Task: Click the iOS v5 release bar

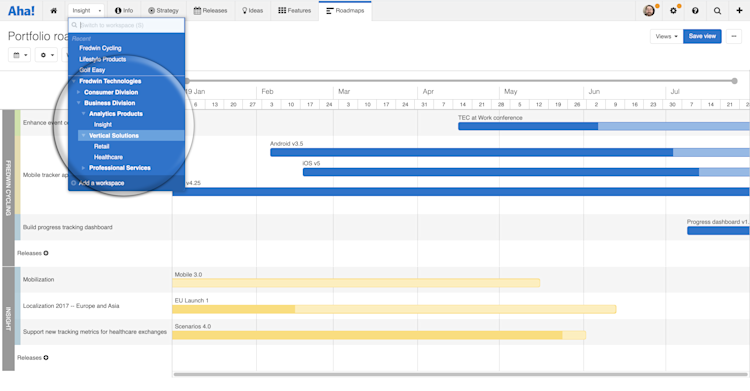Action: 526,172
